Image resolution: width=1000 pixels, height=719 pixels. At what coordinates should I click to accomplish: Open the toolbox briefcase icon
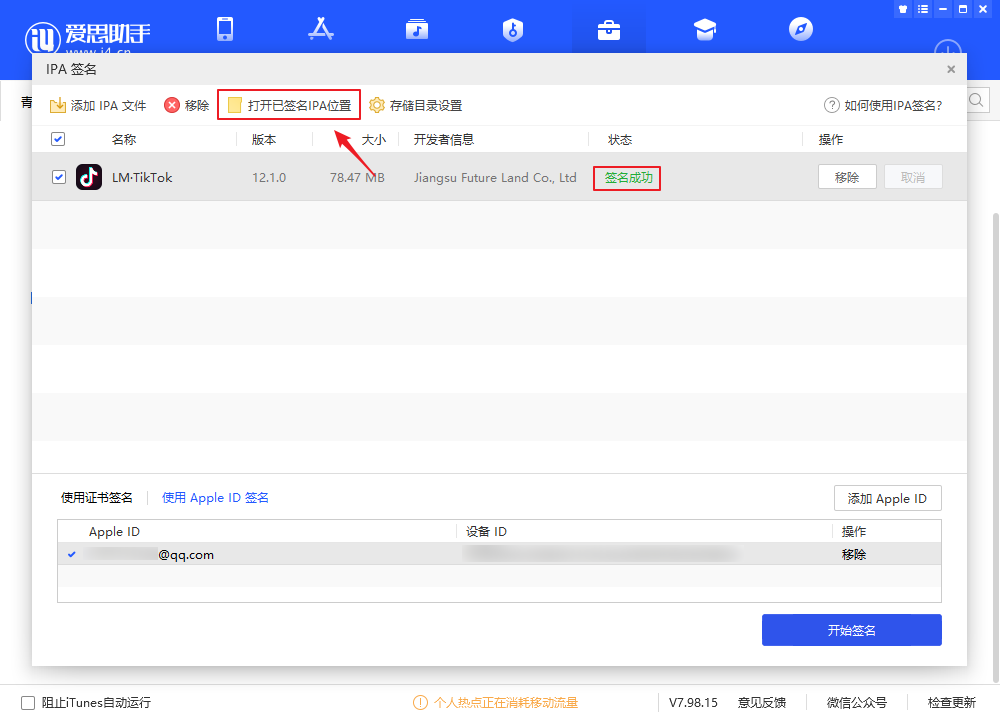609,30
